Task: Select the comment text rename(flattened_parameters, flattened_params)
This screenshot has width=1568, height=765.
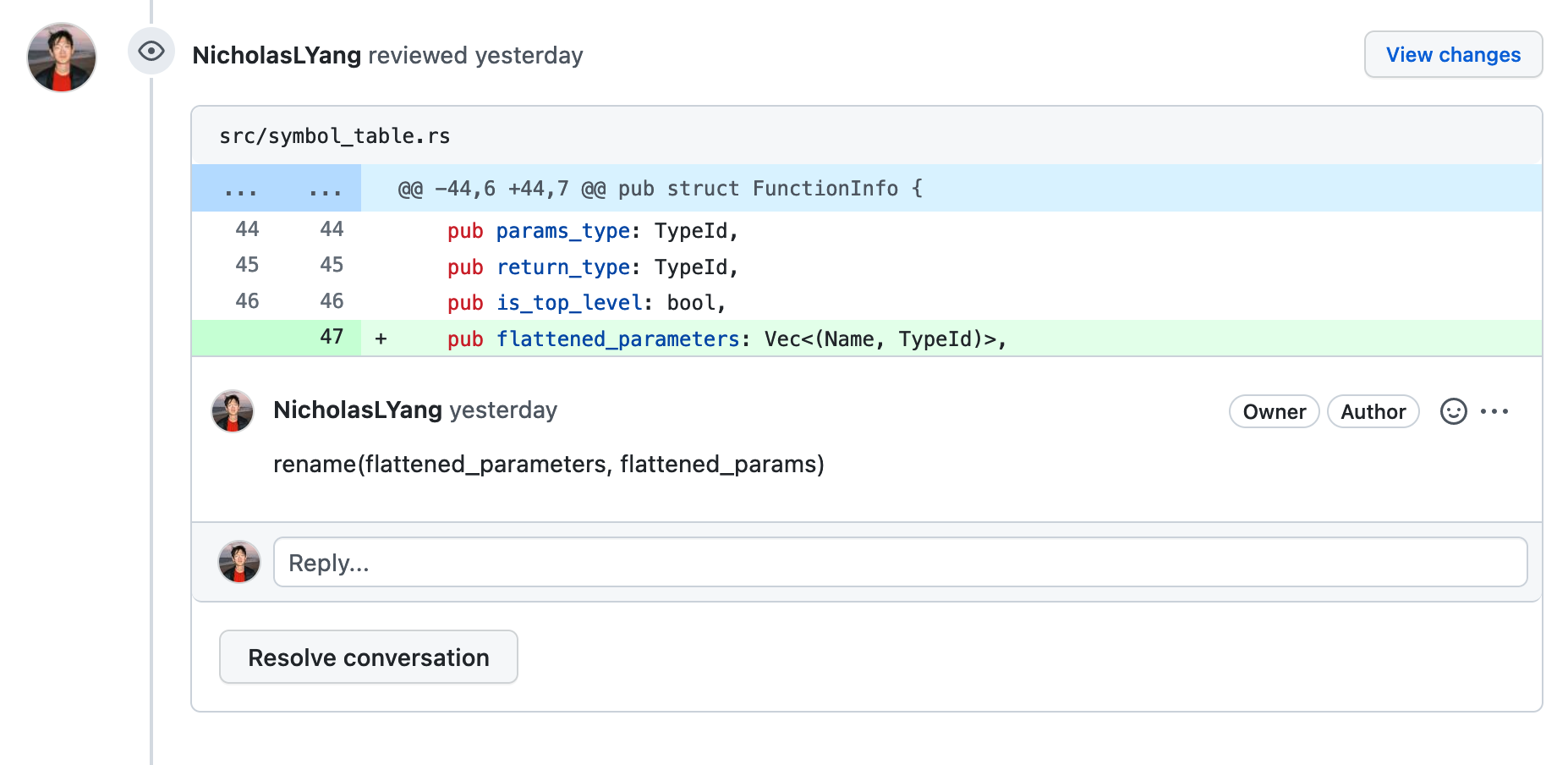Action: (549, 464)
